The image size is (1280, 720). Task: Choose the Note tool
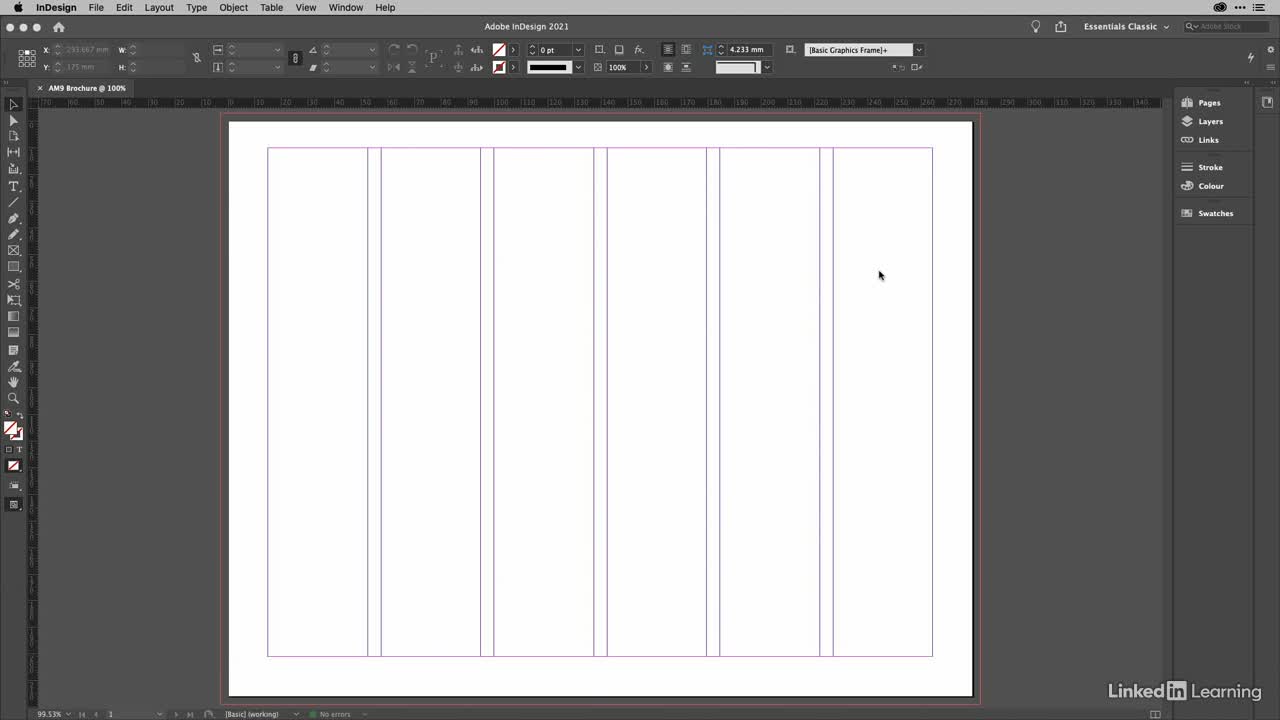tap(14, 350)
